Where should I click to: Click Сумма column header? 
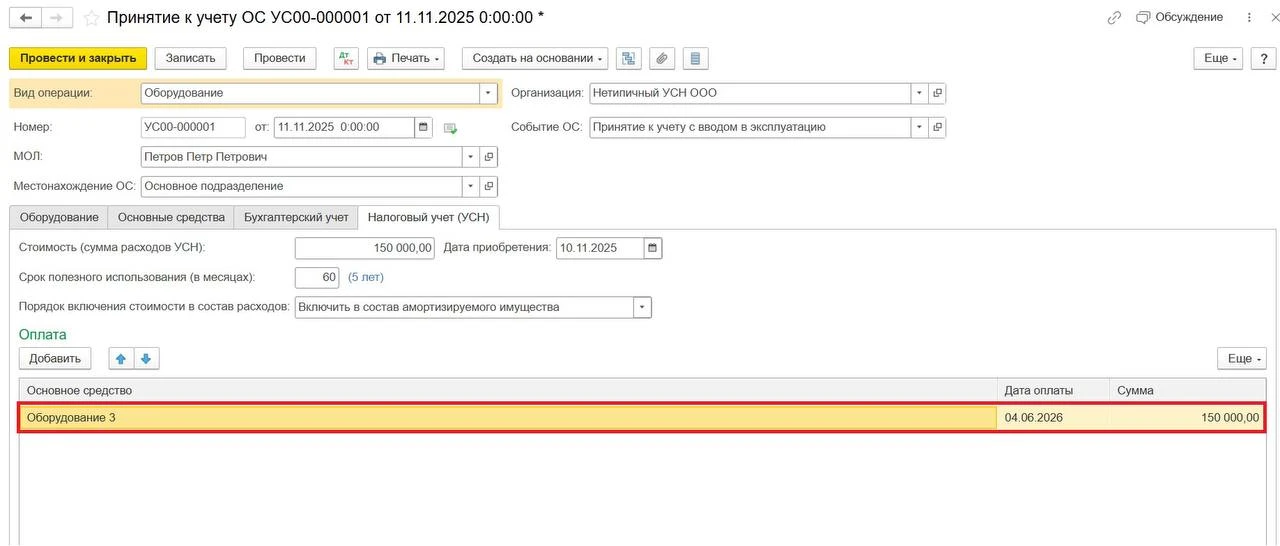click(x=1187, y=390)
